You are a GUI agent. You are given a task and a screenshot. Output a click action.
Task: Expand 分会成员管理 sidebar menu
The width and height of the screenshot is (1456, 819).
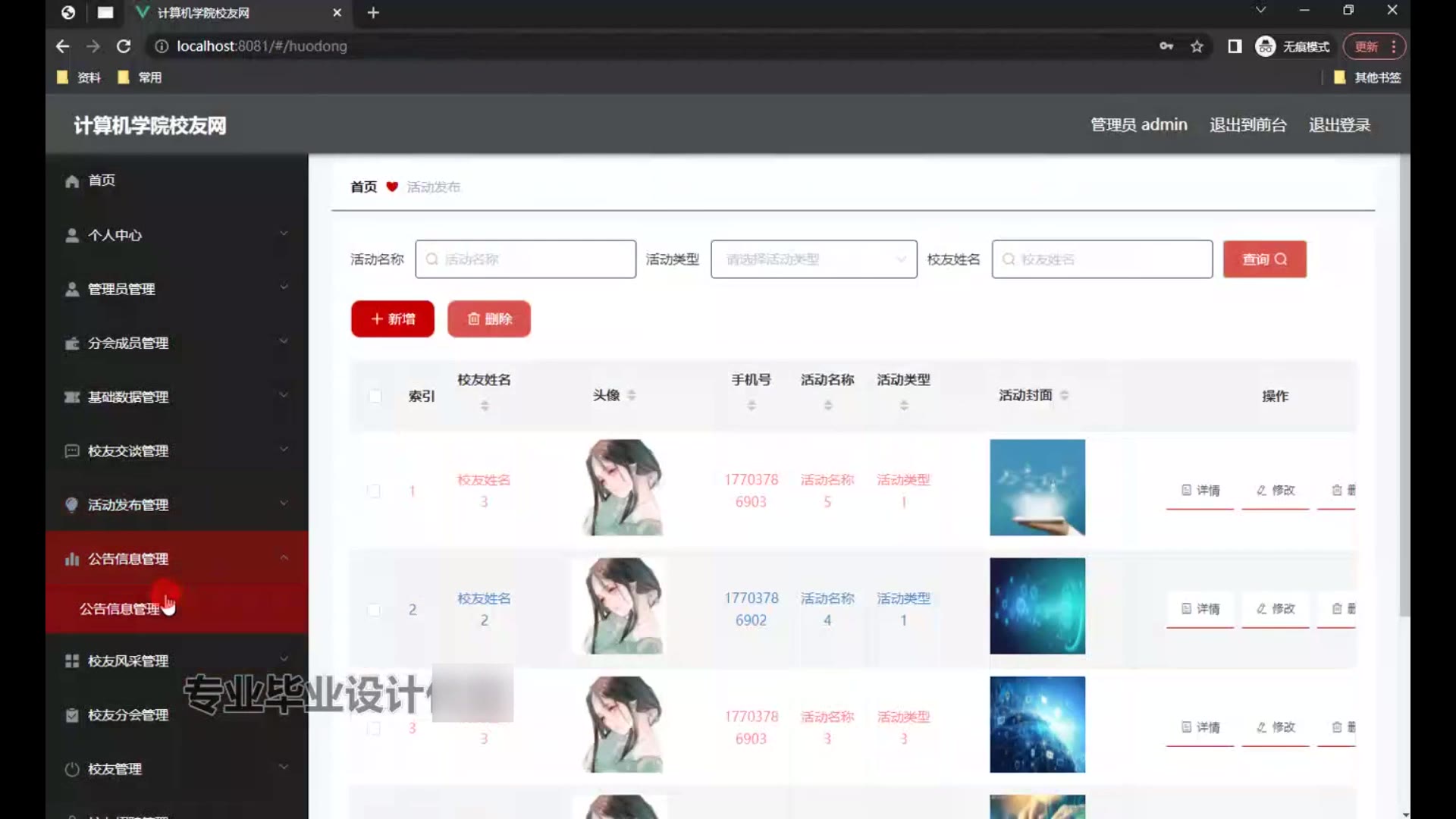[x=284, y=341]
